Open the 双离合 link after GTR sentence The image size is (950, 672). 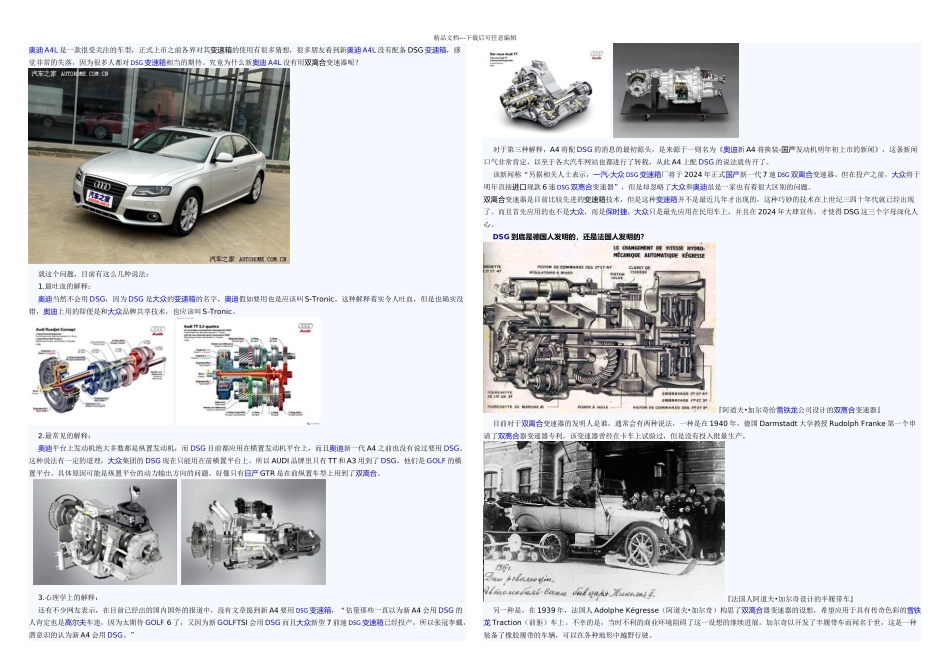coord(366,473)
